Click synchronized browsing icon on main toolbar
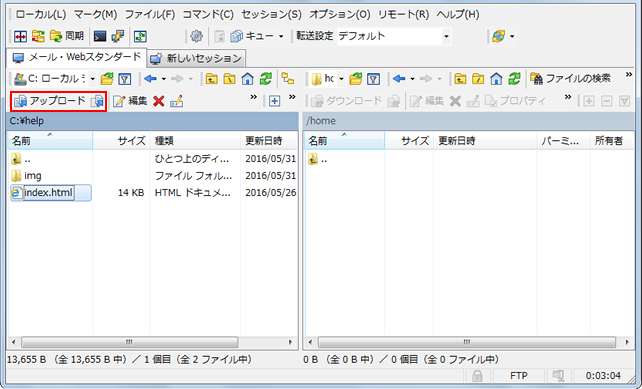 click(x=140, y=36)
